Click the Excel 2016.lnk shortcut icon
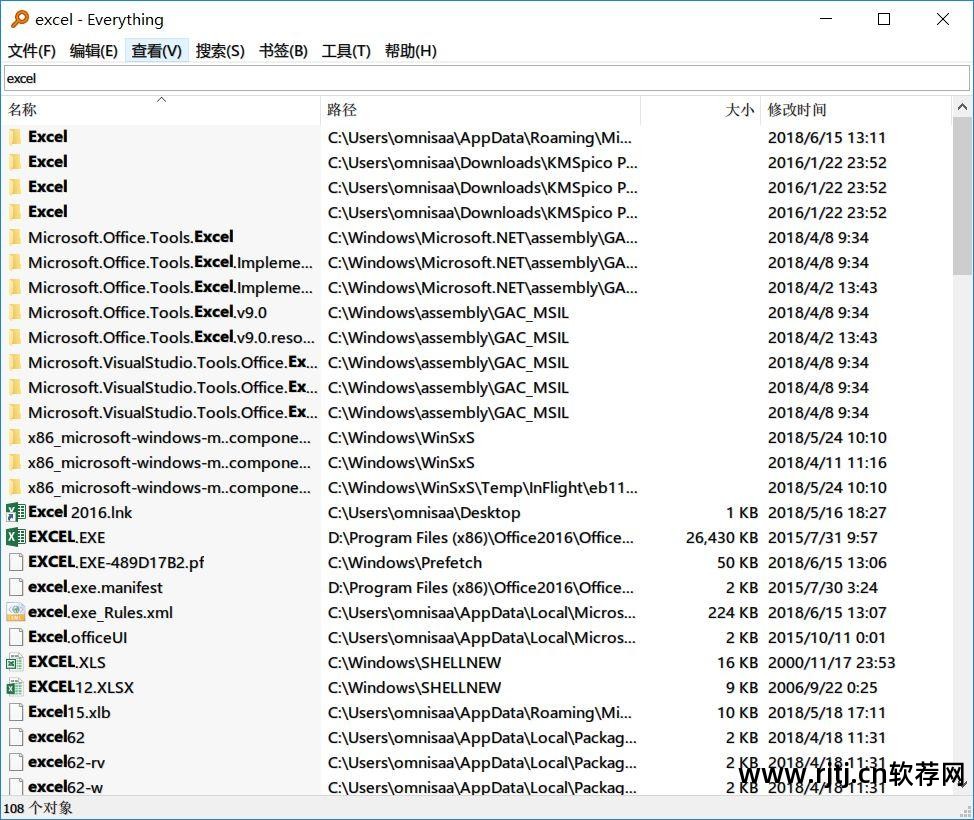The height and width of the screenshot is (820, 974). click(x=16, y=512)
